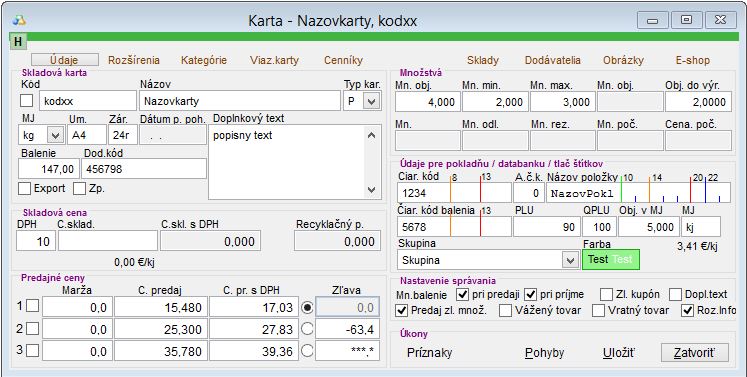Enable the Vážený tovar checkbox

(505, 310)
